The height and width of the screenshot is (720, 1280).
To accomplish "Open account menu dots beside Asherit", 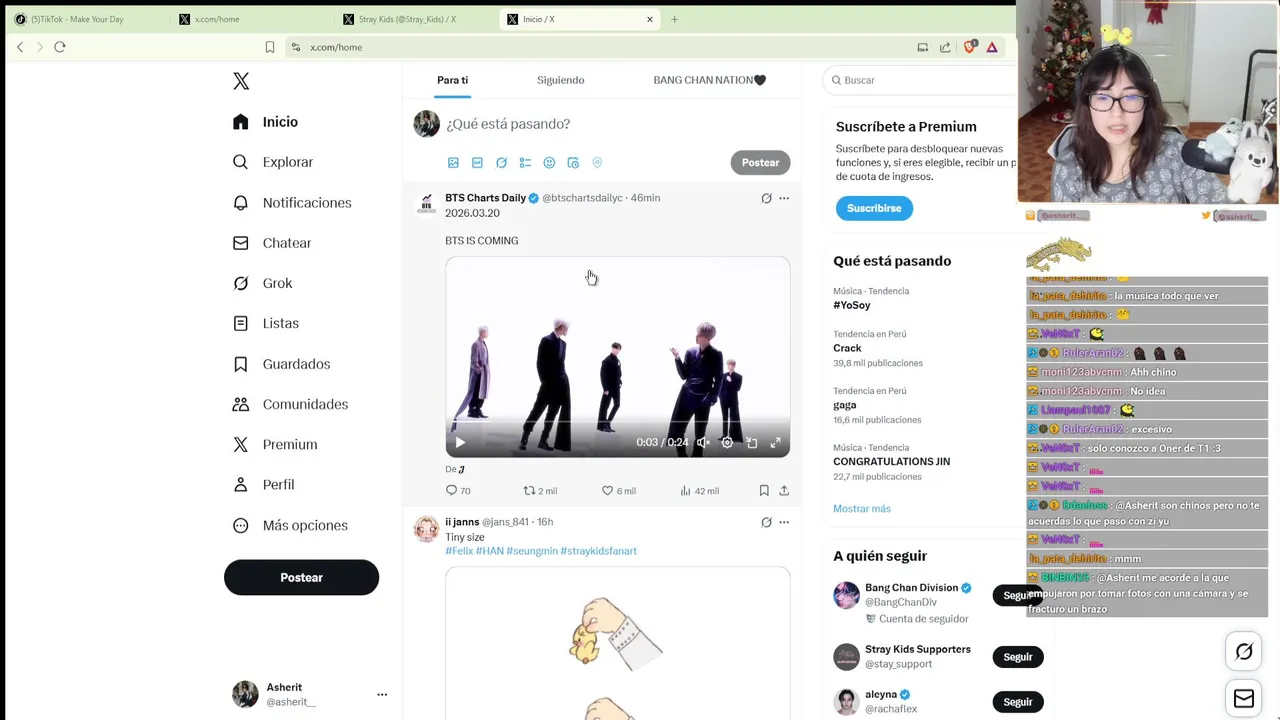I will pos(382,694).
